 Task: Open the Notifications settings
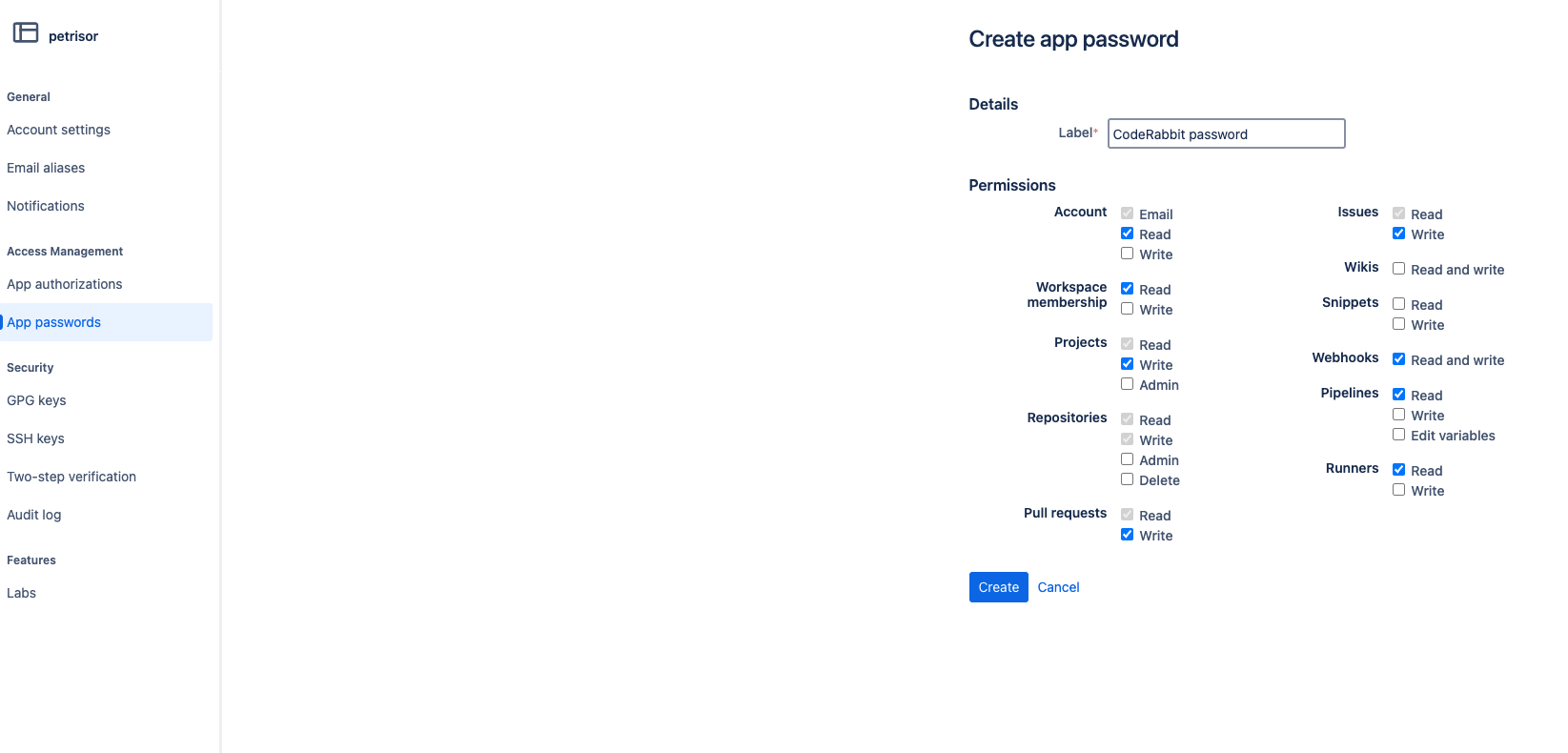45,206
